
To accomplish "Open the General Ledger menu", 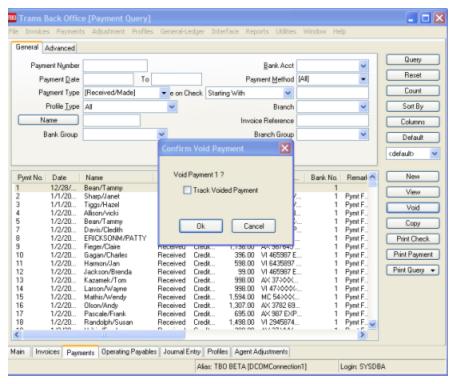I will pos(182,31).
